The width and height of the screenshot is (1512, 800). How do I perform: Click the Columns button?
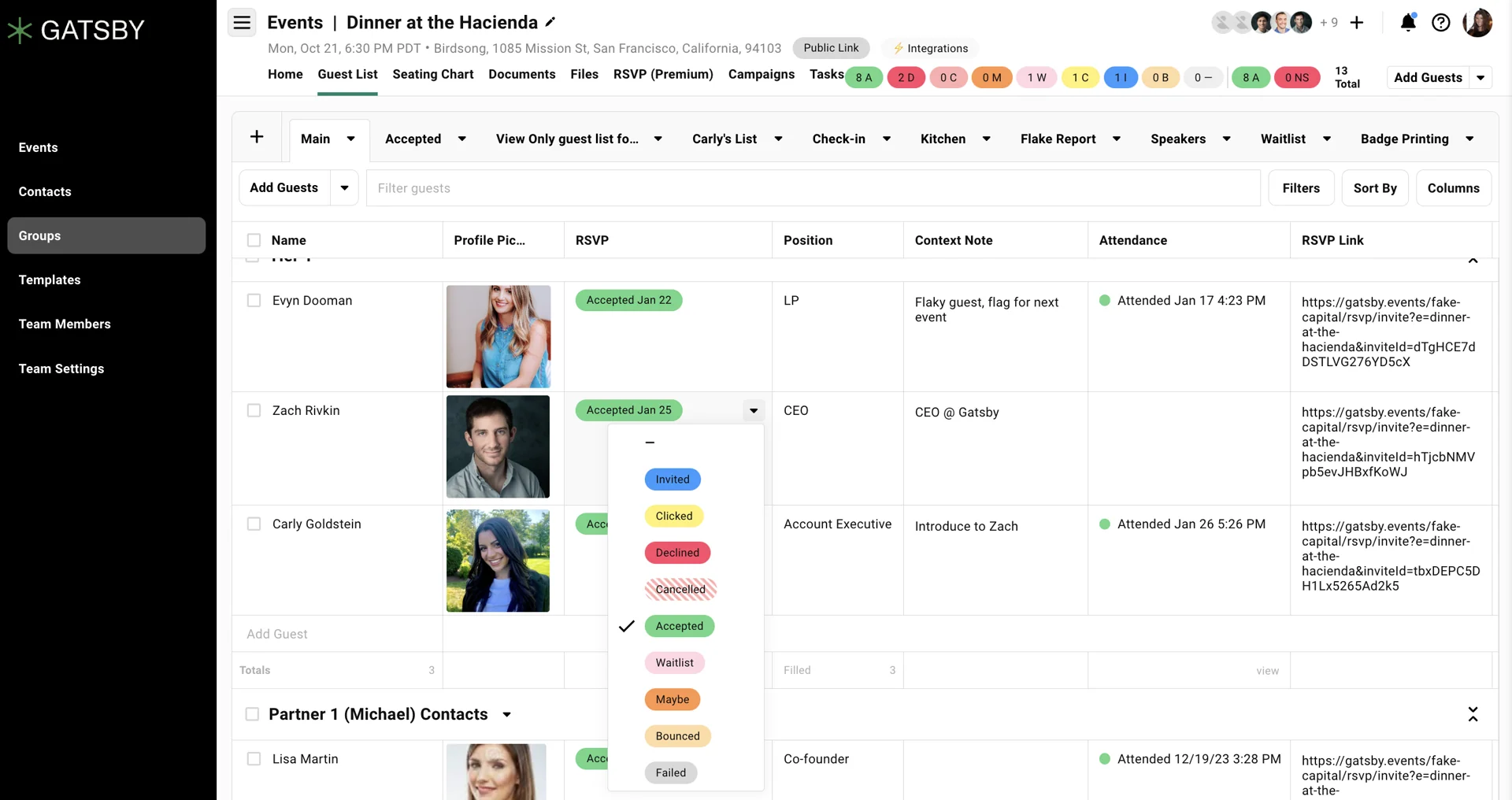point(1454,187)
